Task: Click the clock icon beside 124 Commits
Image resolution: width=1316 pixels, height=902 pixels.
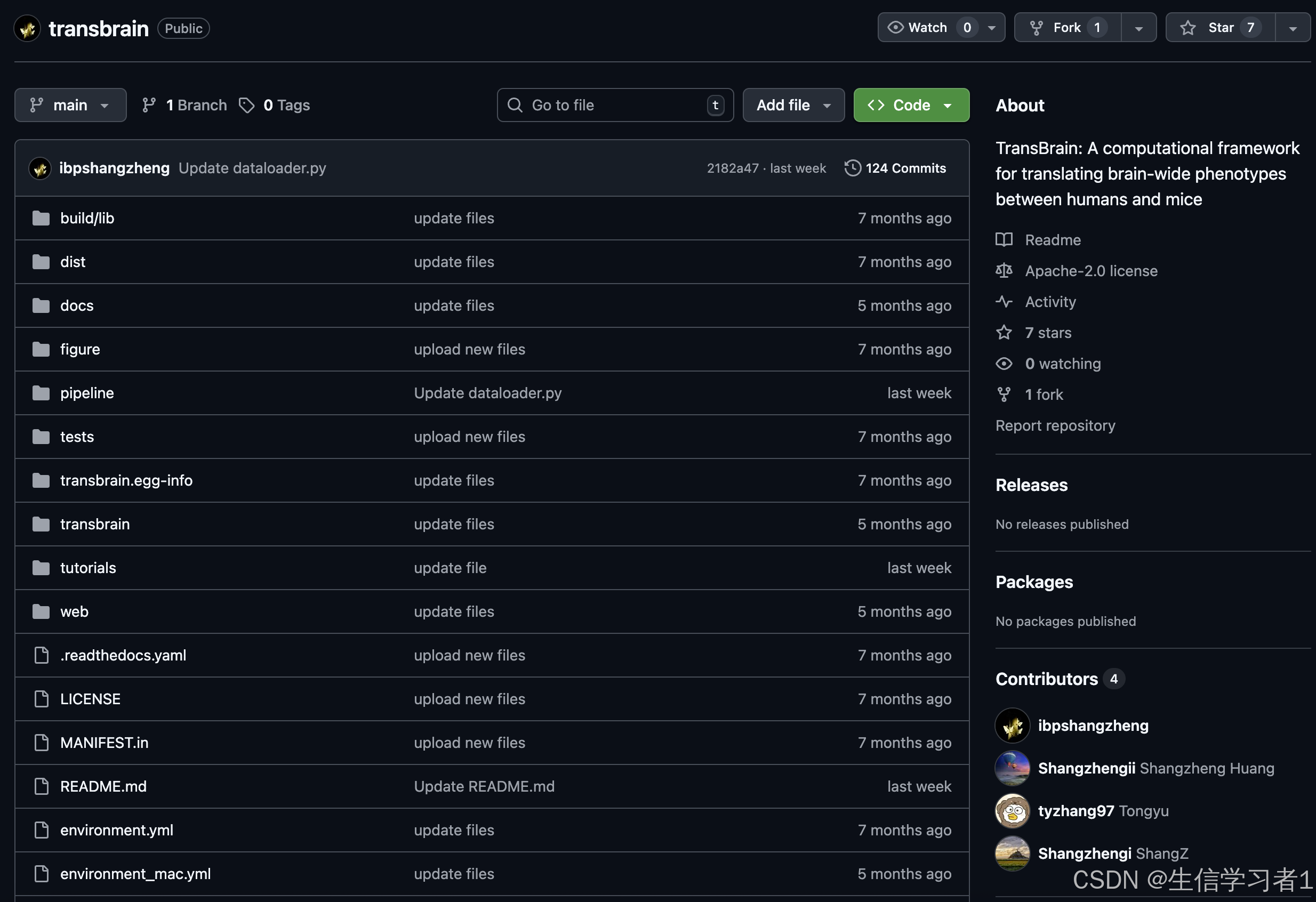Action: pos(853,168)
